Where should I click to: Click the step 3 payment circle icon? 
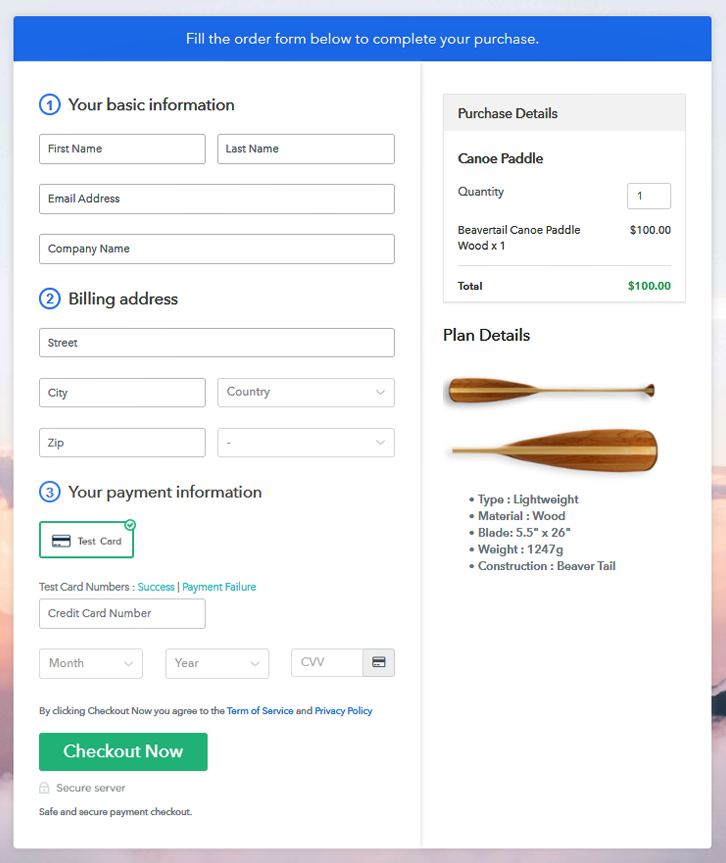click(50, 492)
